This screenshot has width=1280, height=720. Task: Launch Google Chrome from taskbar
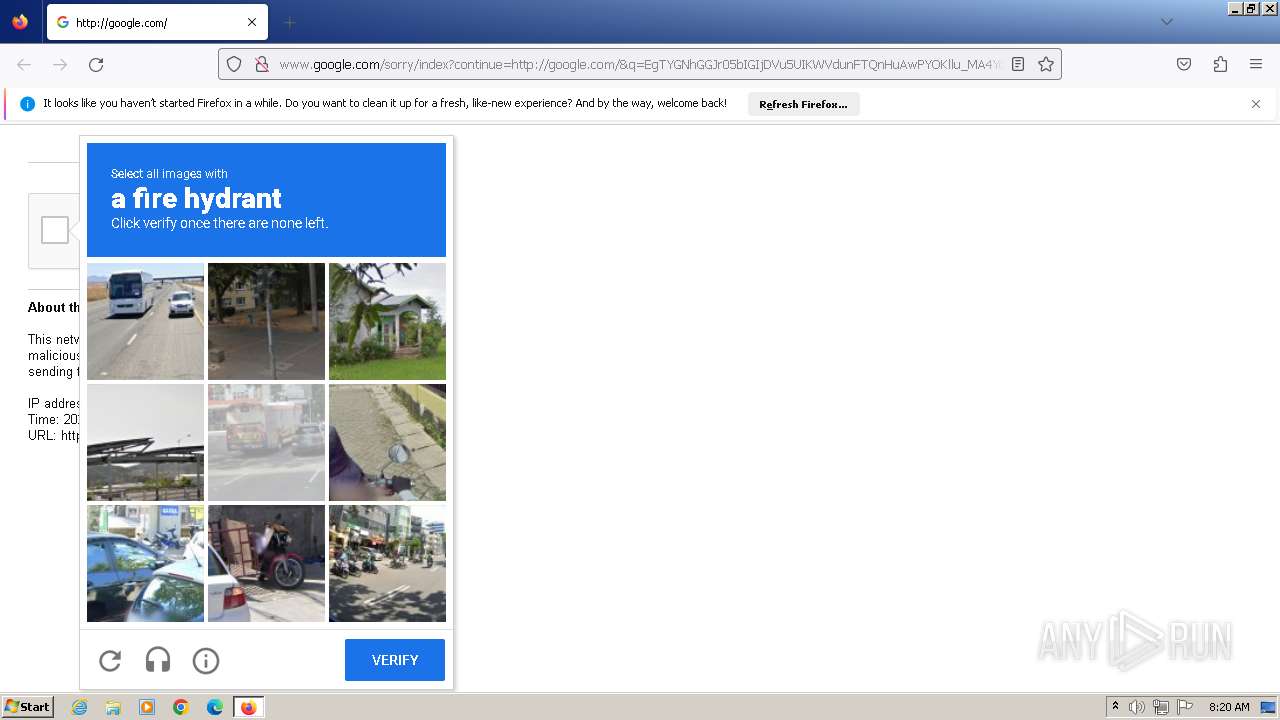pyautogui.click(x=181, y=707)
